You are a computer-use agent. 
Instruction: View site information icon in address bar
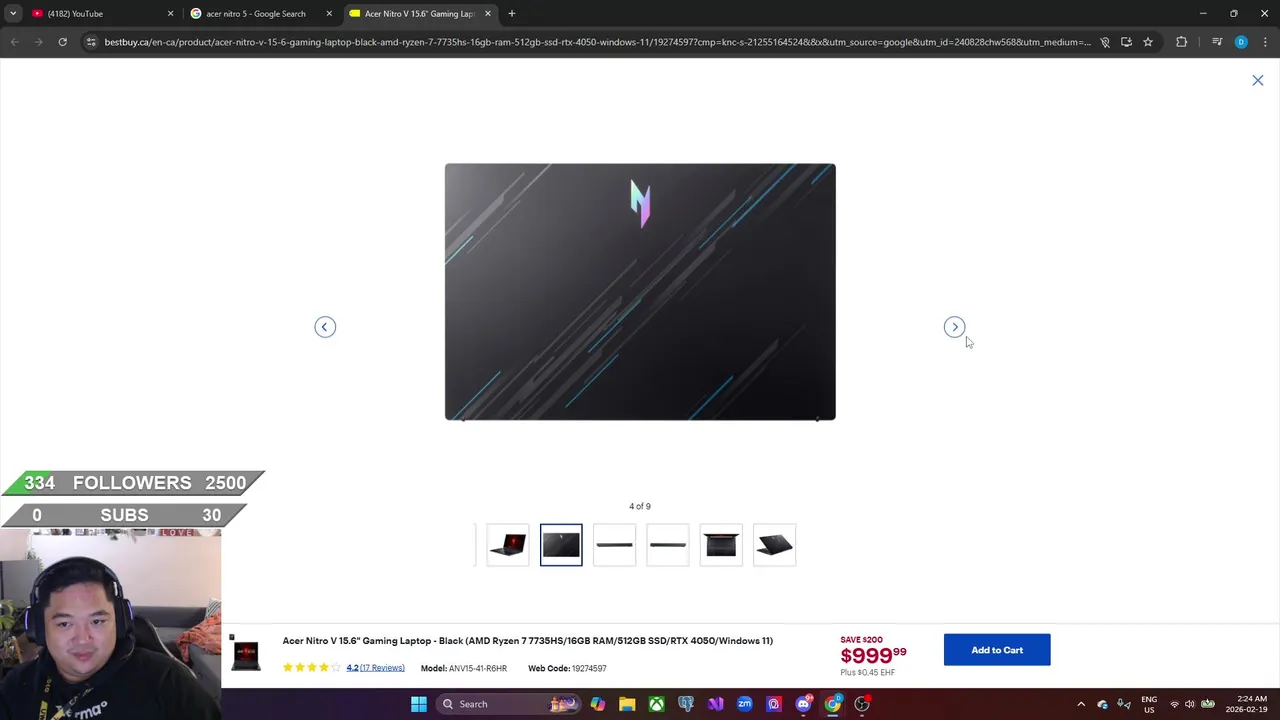[x=91, y=42]
